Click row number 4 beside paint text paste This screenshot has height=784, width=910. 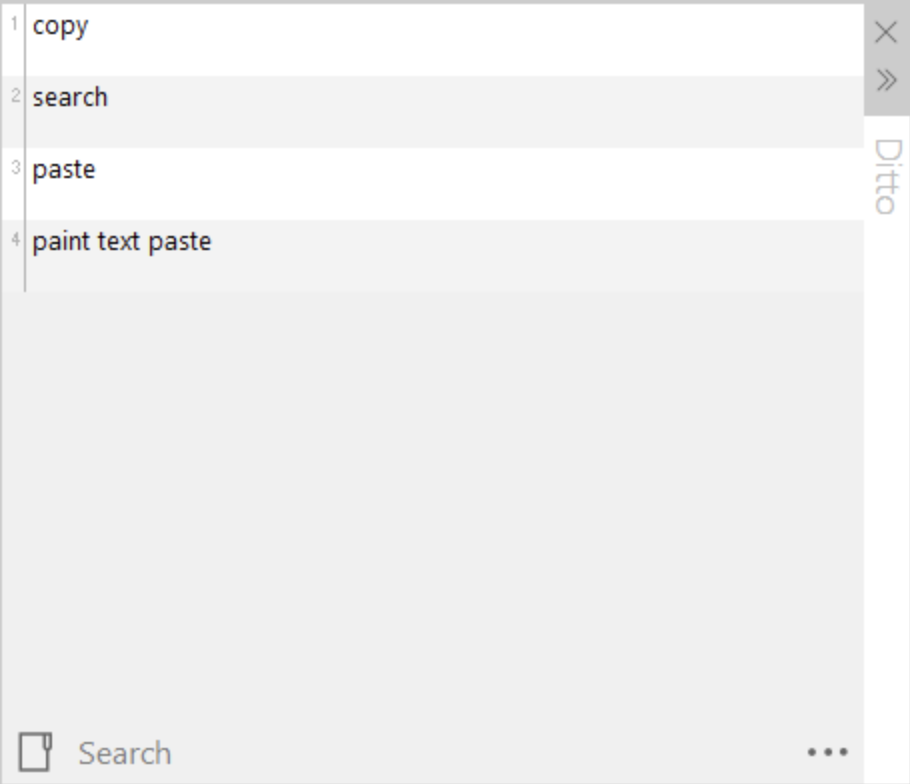[x=14, y=240]
